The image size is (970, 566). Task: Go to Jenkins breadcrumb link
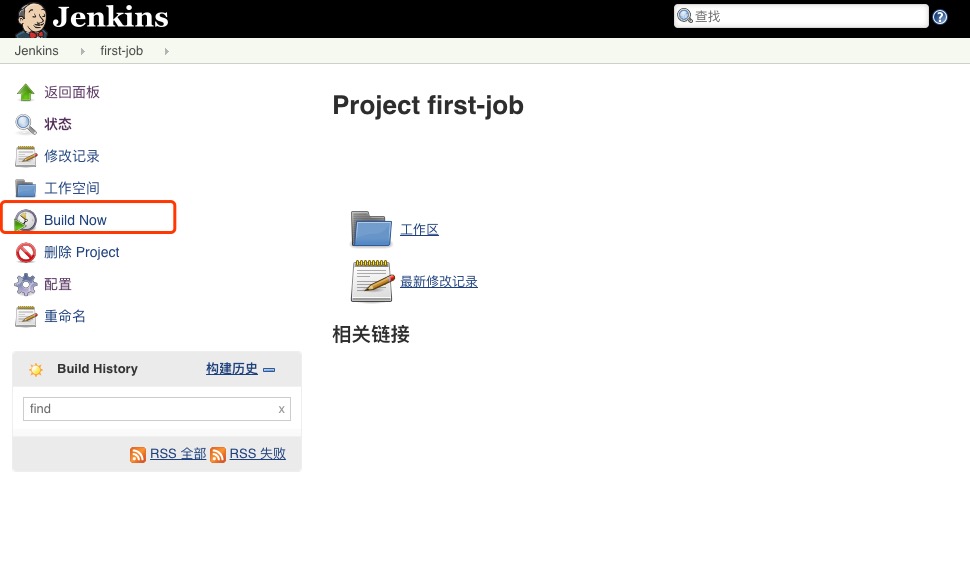pos(36,51)
